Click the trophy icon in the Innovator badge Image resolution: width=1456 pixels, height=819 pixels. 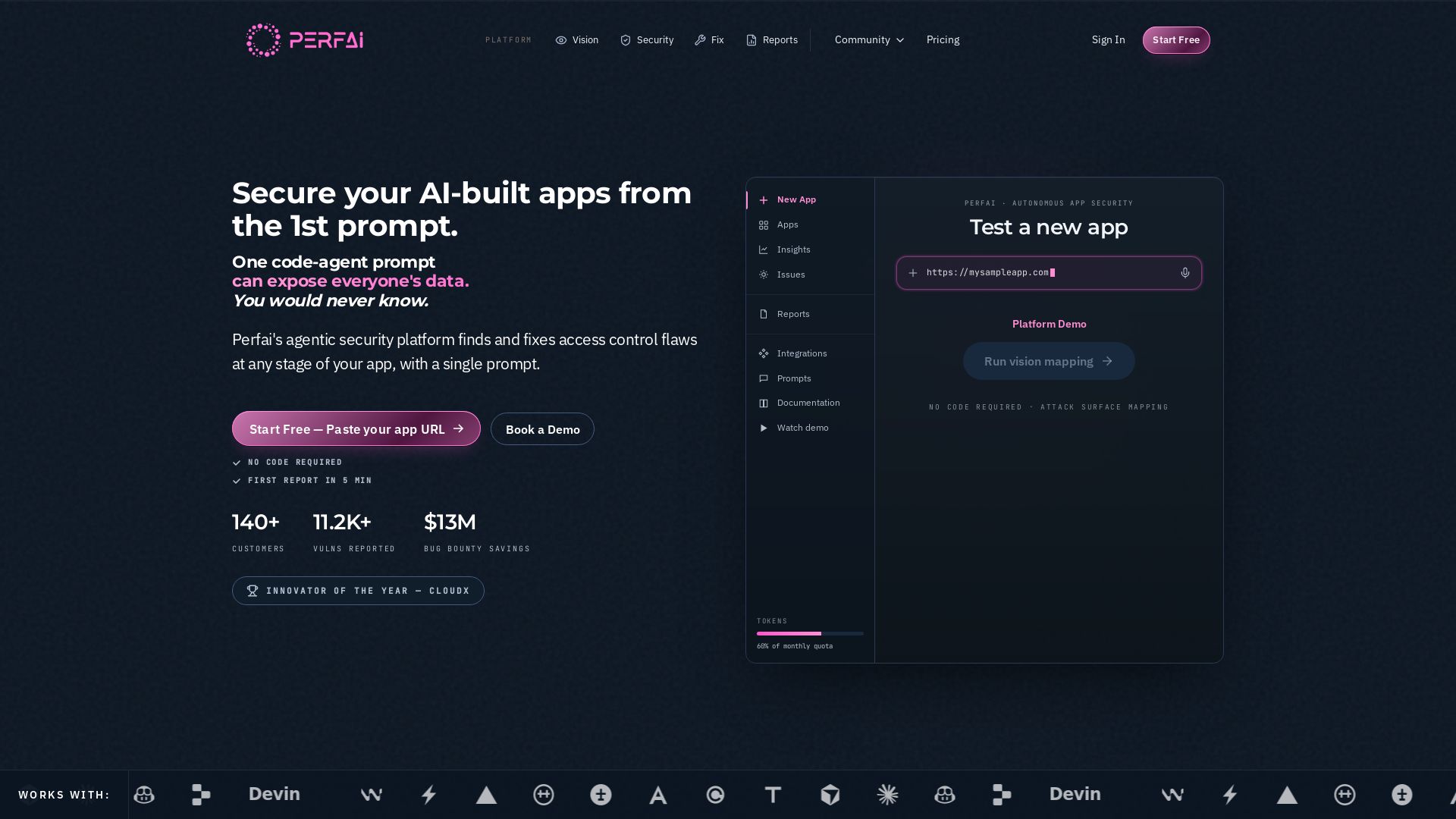click(x=253, y=591)
